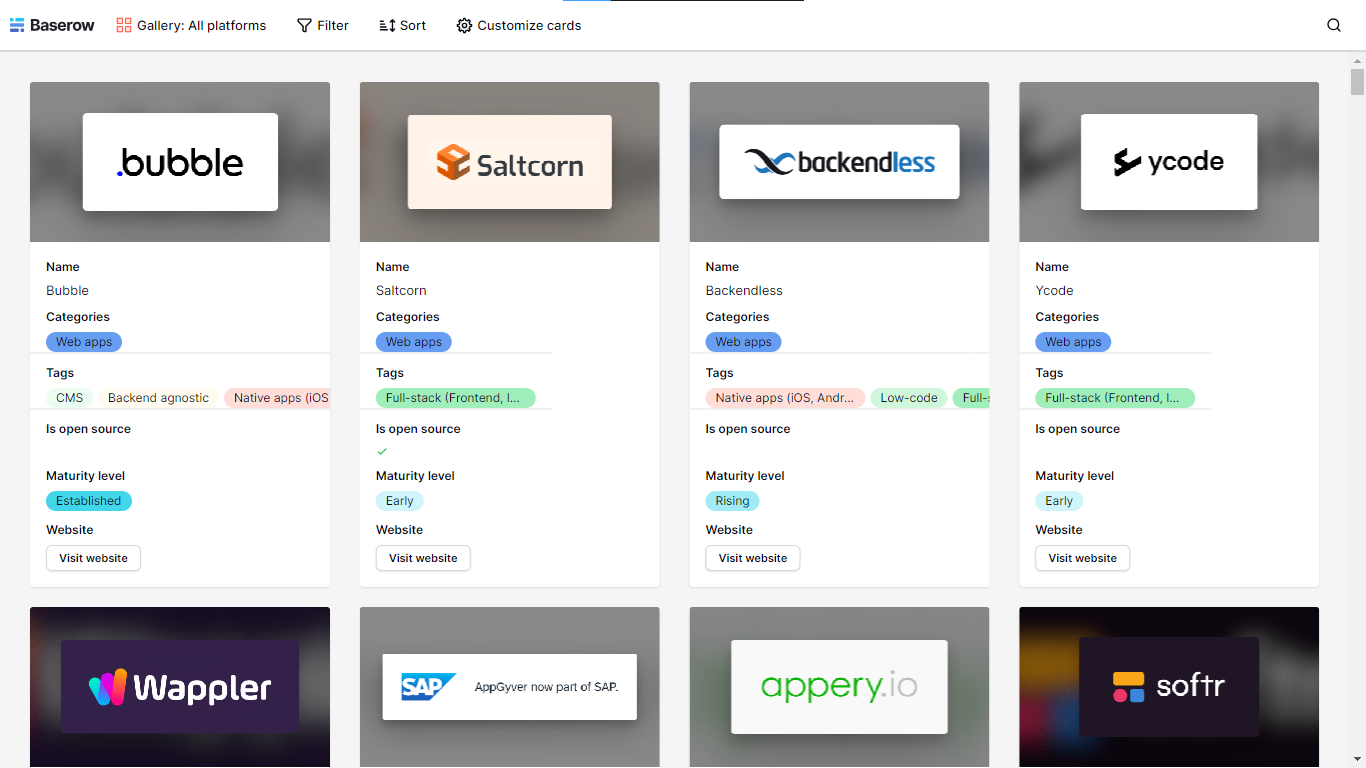
Task: Visit website for Ycode
Action: click(1083, 558)
